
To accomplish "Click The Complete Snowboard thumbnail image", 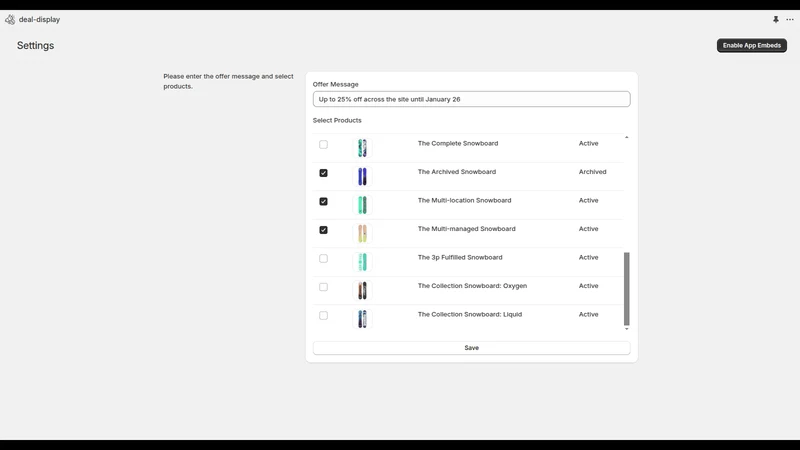I will (x=362, y=148).
